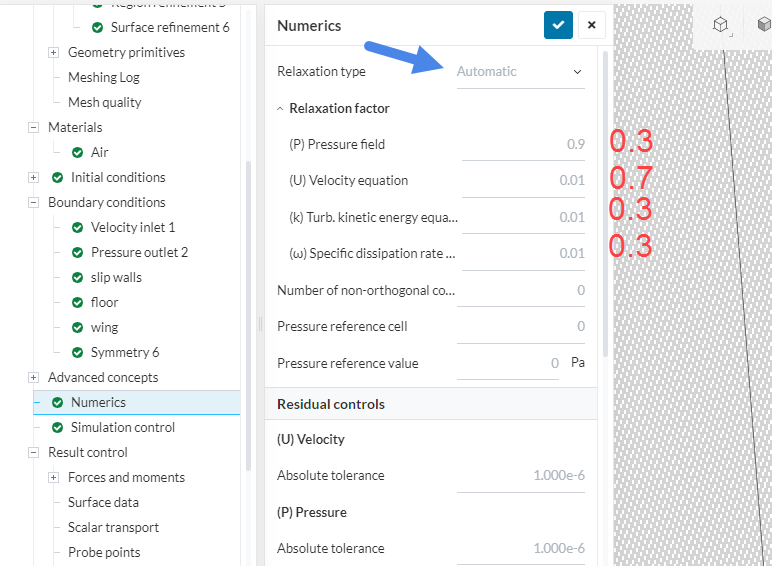Click the green check beside Simulation control
The width and height of the screenshot is (772, 566).
pyautogui.click(x=58, y=427)
